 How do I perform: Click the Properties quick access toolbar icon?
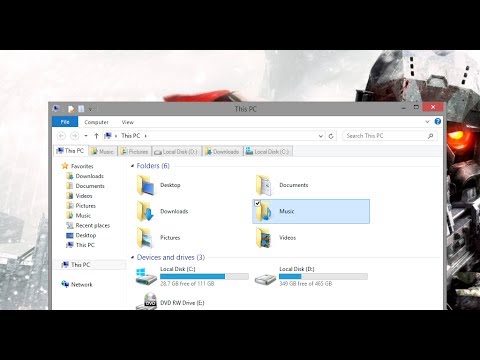tap(71, 109)
